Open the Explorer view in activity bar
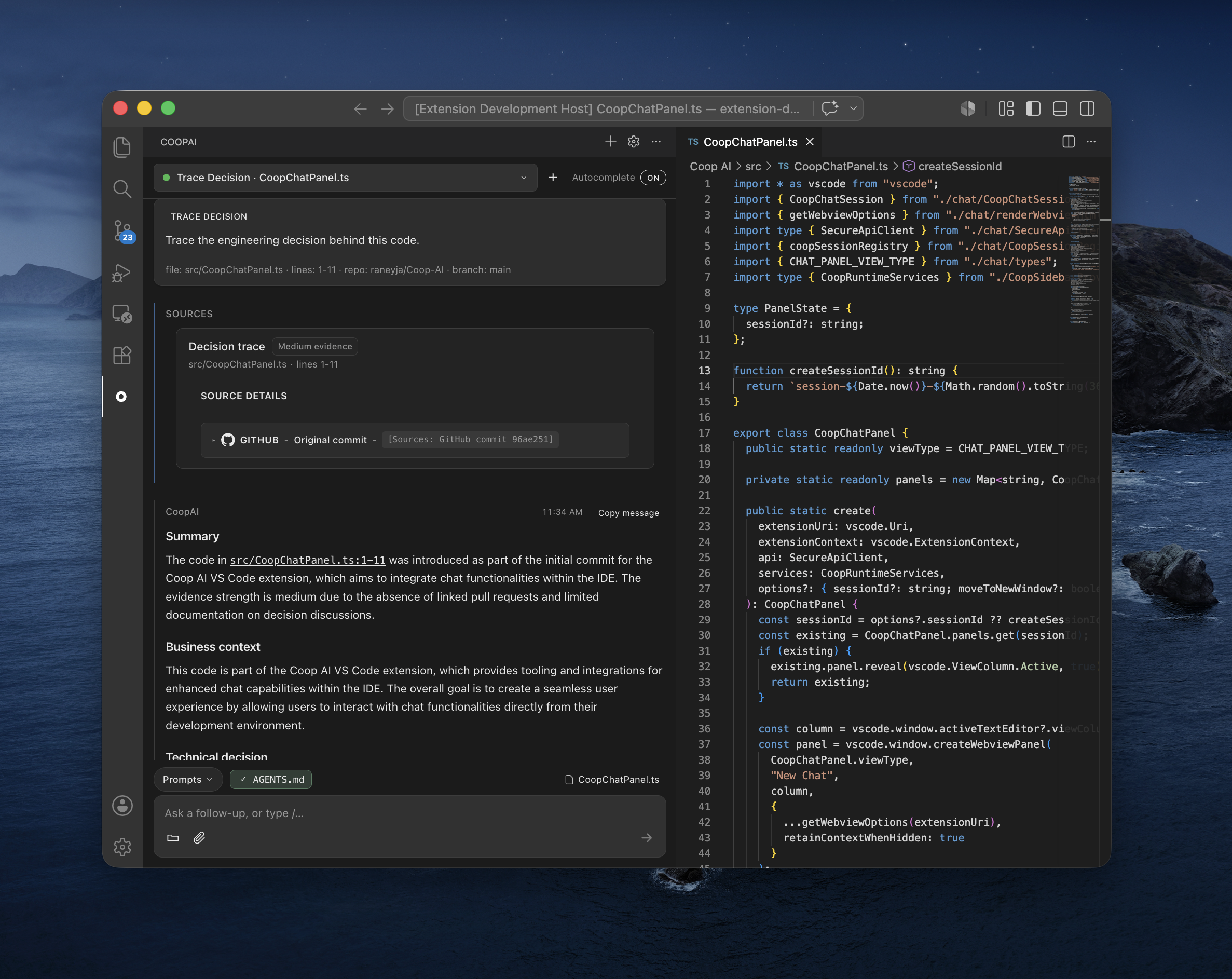 122,147
